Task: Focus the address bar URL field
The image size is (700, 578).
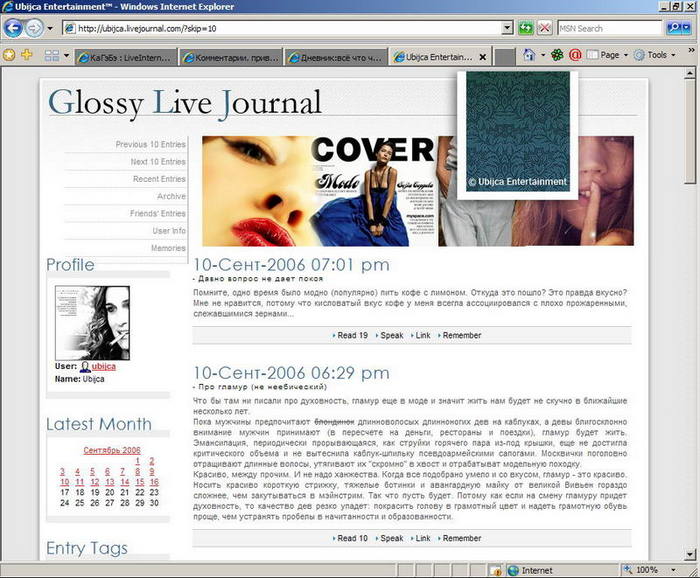Action: [288, 29]
